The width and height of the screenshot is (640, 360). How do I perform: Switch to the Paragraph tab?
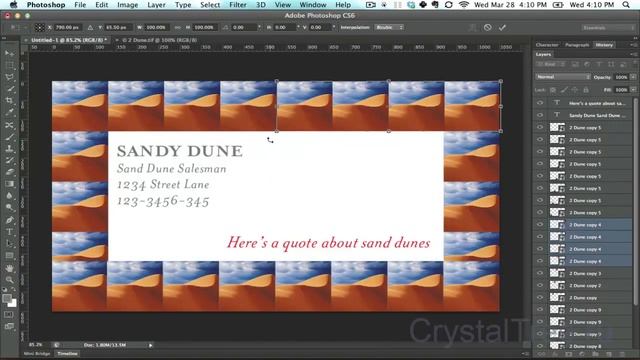(577, 45)
